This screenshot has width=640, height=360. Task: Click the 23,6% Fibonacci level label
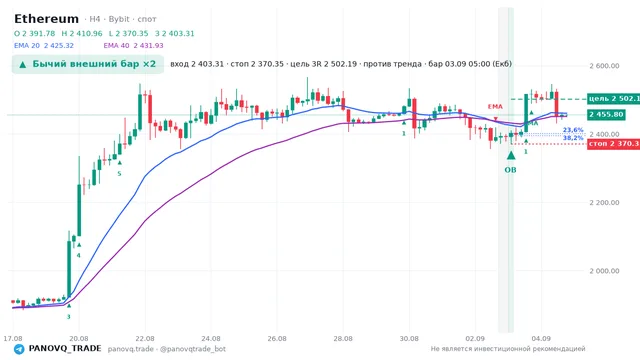(x=573, y=130)
